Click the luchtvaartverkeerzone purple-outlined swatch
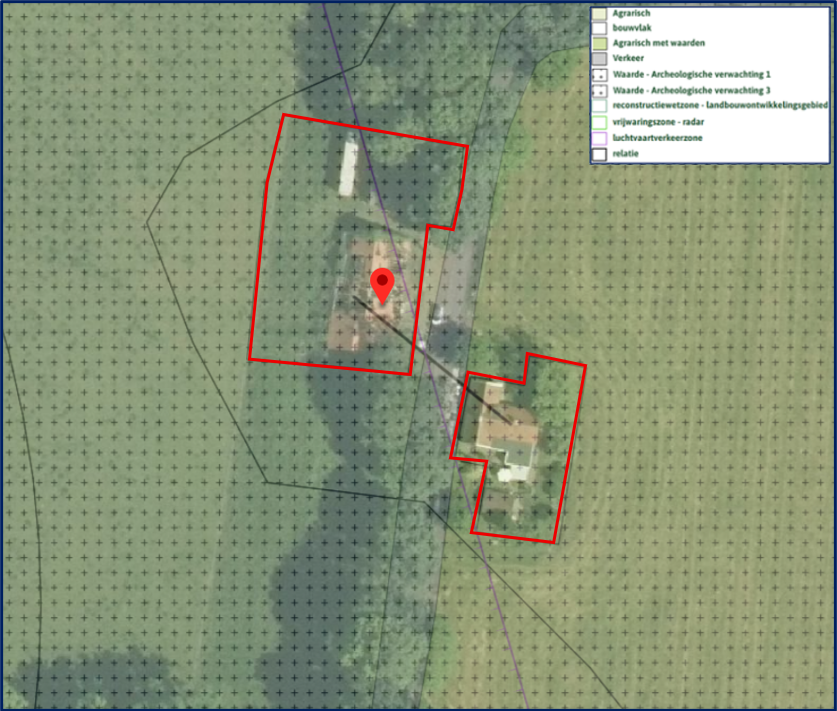 point(599,138)
